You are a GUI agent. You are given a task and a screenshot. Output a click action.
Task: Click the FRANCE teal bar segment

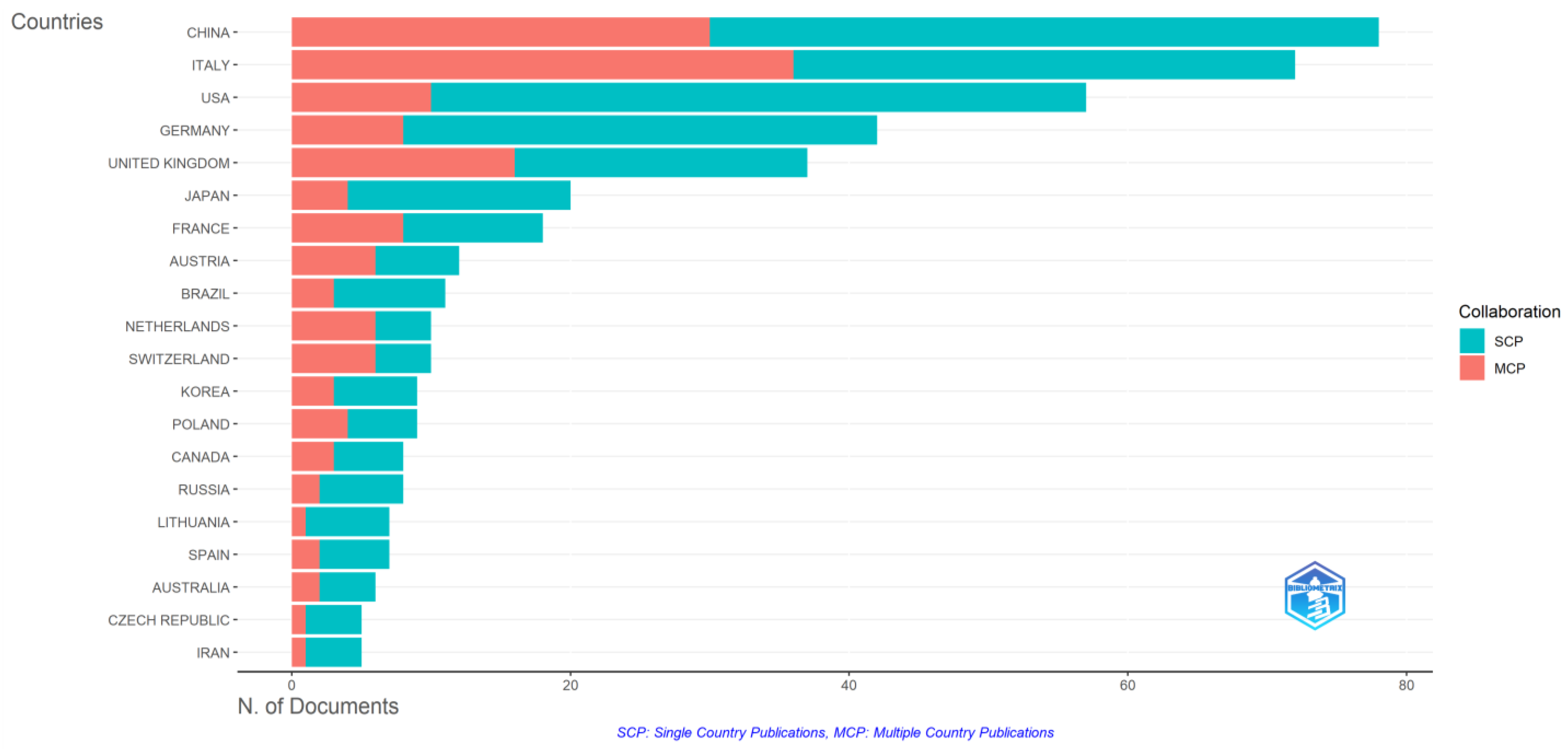(472, 228)
